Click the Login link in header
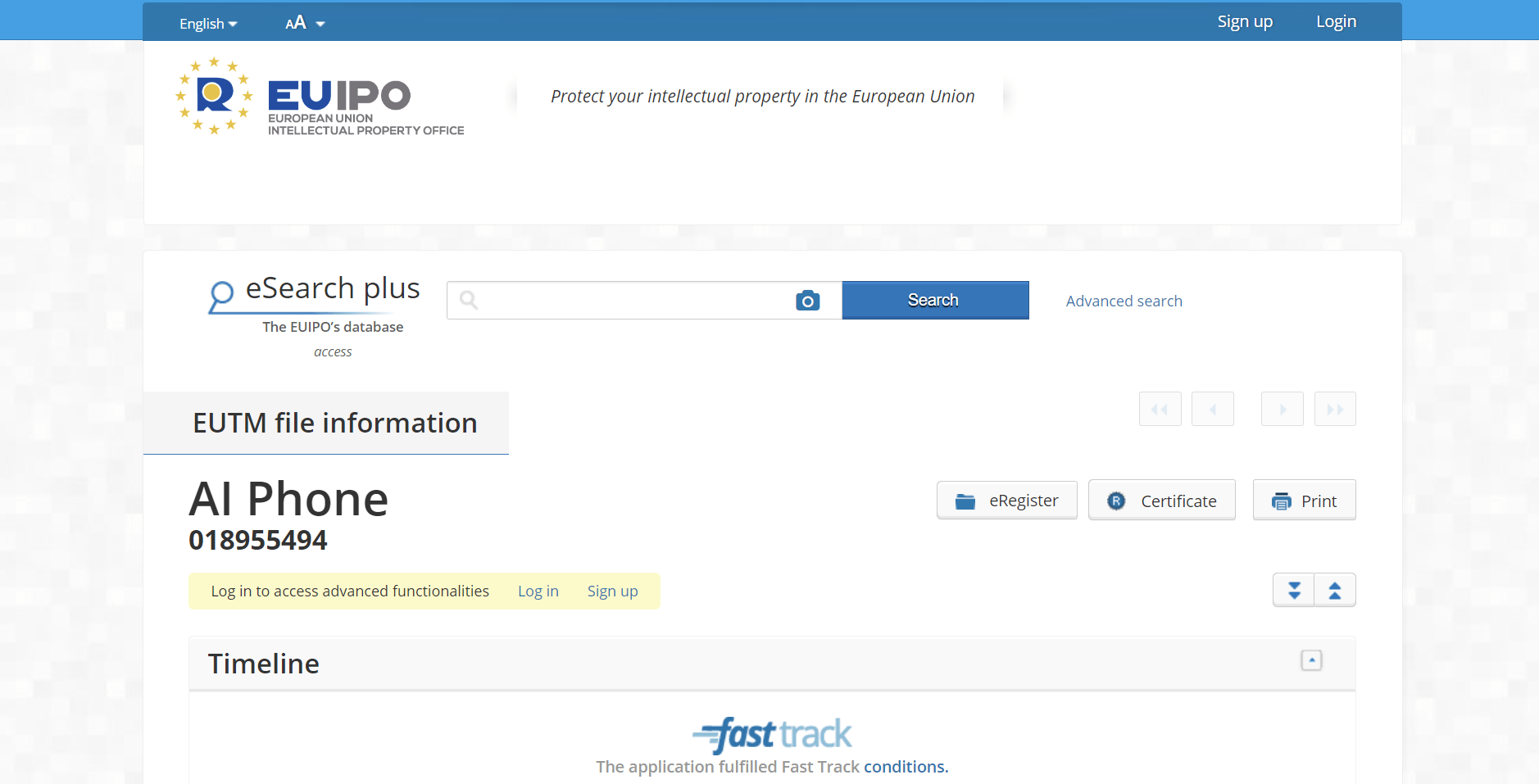1539x784 pixels. [x=1336, y=22]
